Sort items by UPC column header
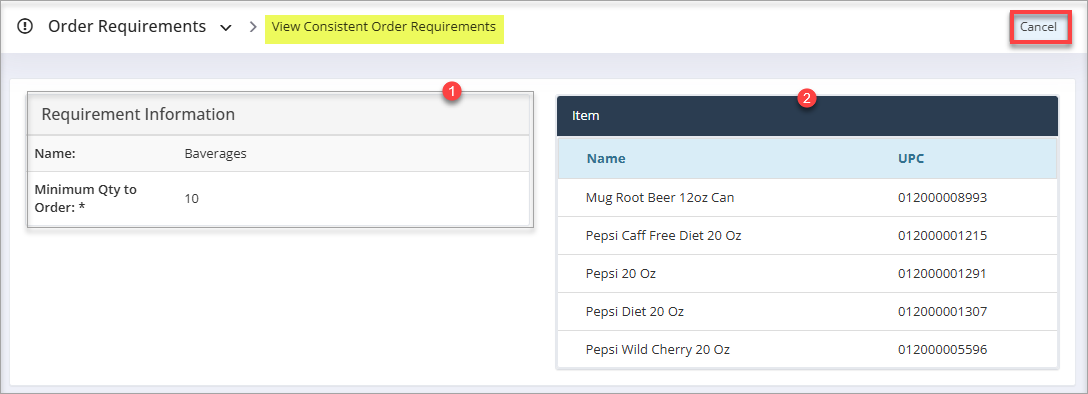Screen dimensions: 1088x394 911,158
